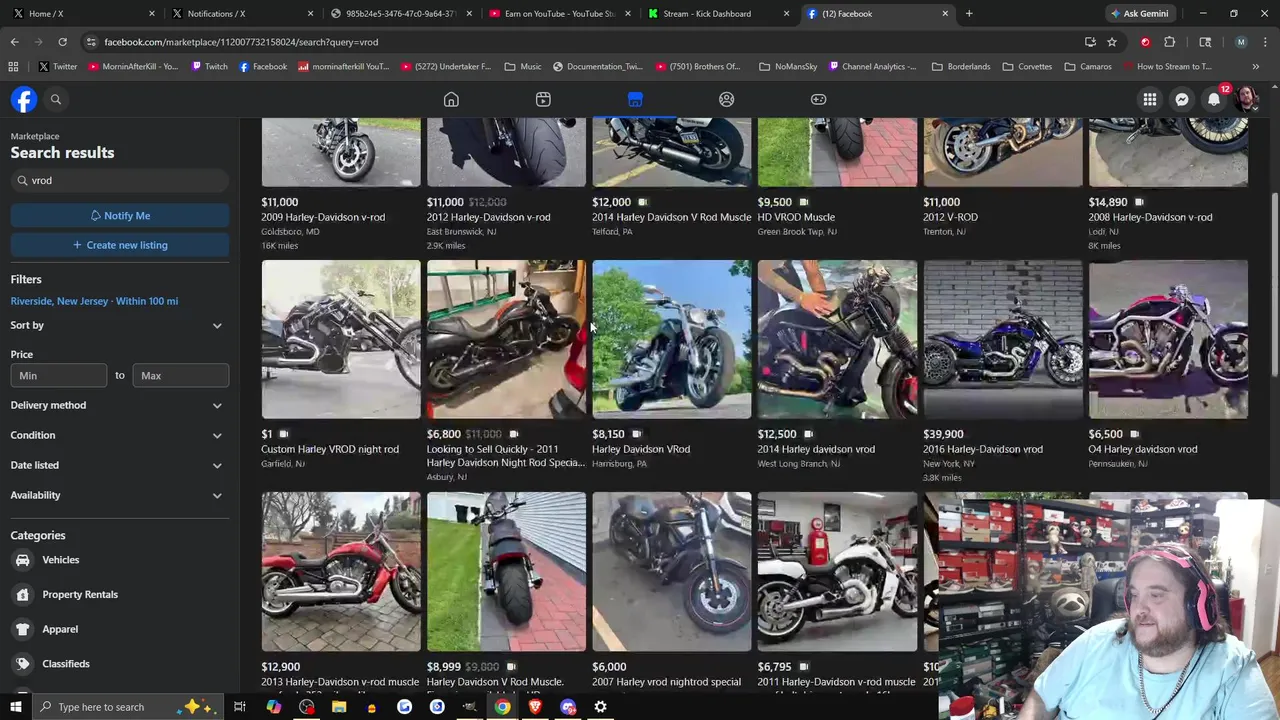This screenshot has width=1280, height=720.
Task: Open a new browser tab
Action: pos(969,13)
